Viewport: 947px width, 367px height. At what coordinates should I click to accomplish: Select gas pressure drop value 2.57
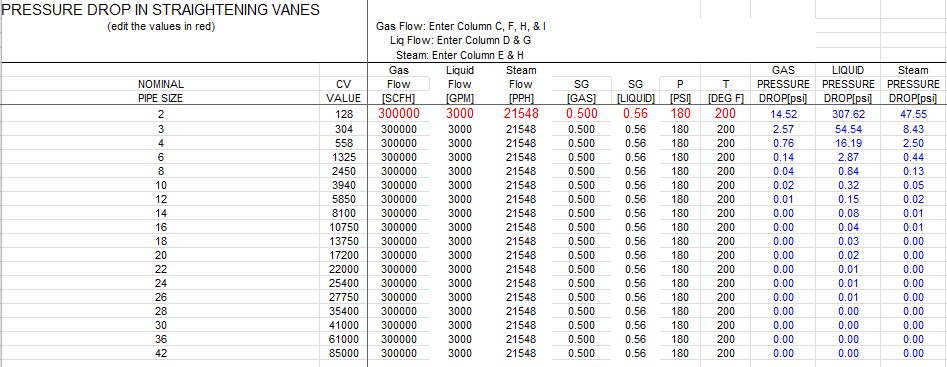click(x=783, y=129)
